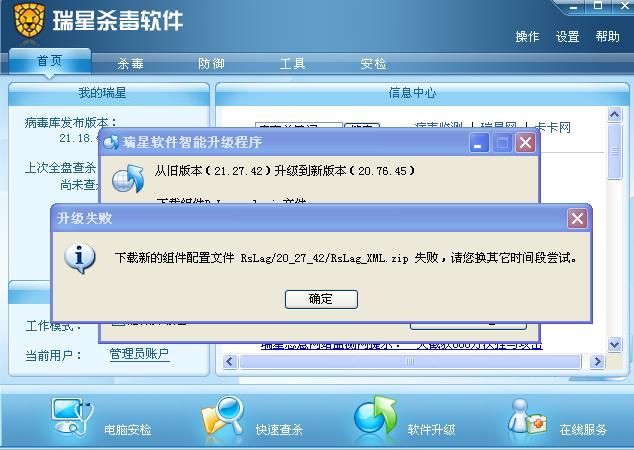Switch to the 工具 tab
Viewport: 634px width, 450px height.
(x=292, y=63)
